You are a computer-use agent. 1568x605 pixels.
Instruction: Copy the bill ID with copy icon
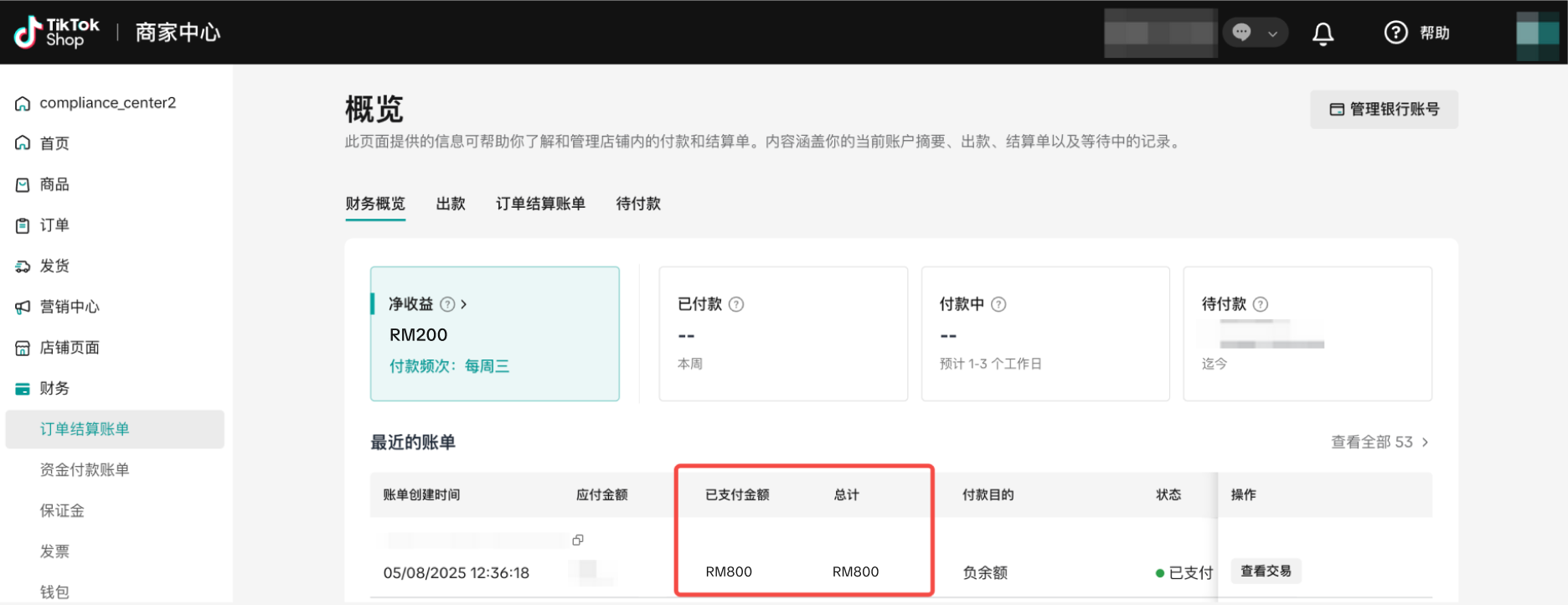click(x=578, y=540)
